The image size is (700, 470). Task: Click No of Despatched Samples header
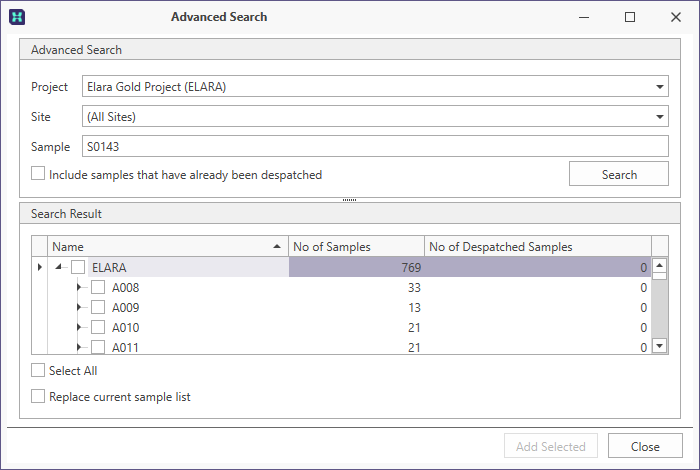pyautogui.click(x=538, y=246)
